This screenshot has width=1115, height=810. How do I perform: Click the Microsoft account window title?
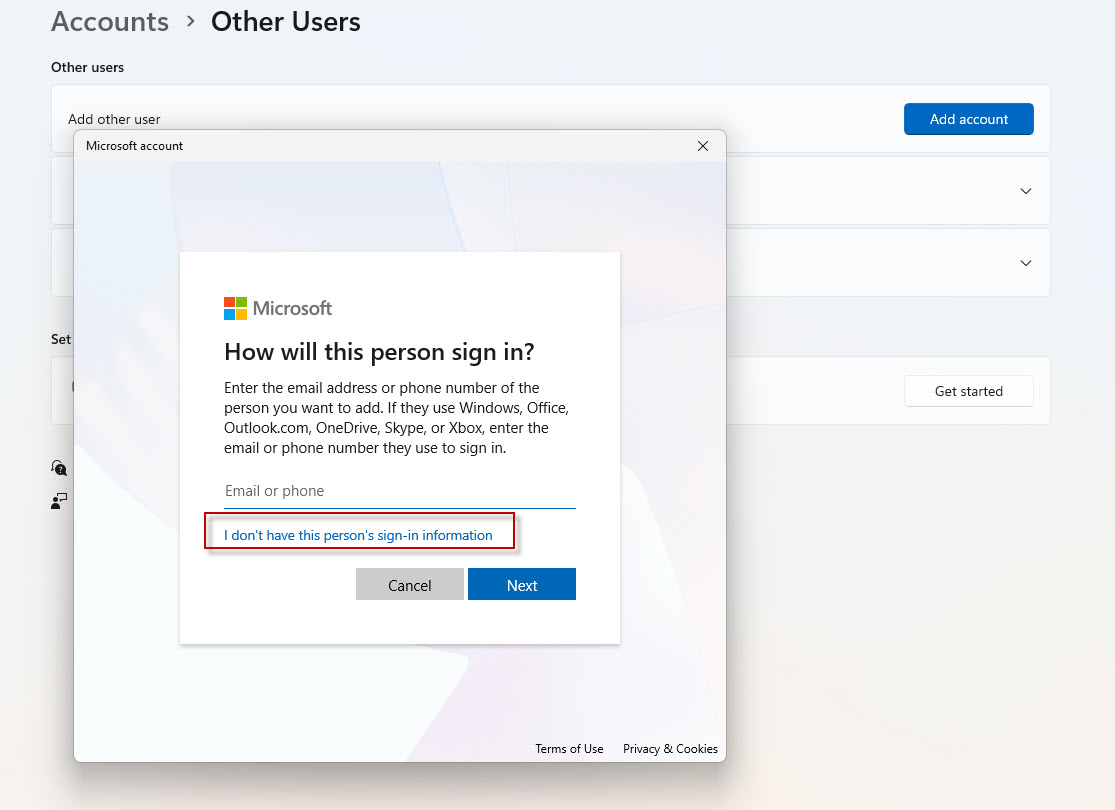pyautogui.click(x=134, y=146)
